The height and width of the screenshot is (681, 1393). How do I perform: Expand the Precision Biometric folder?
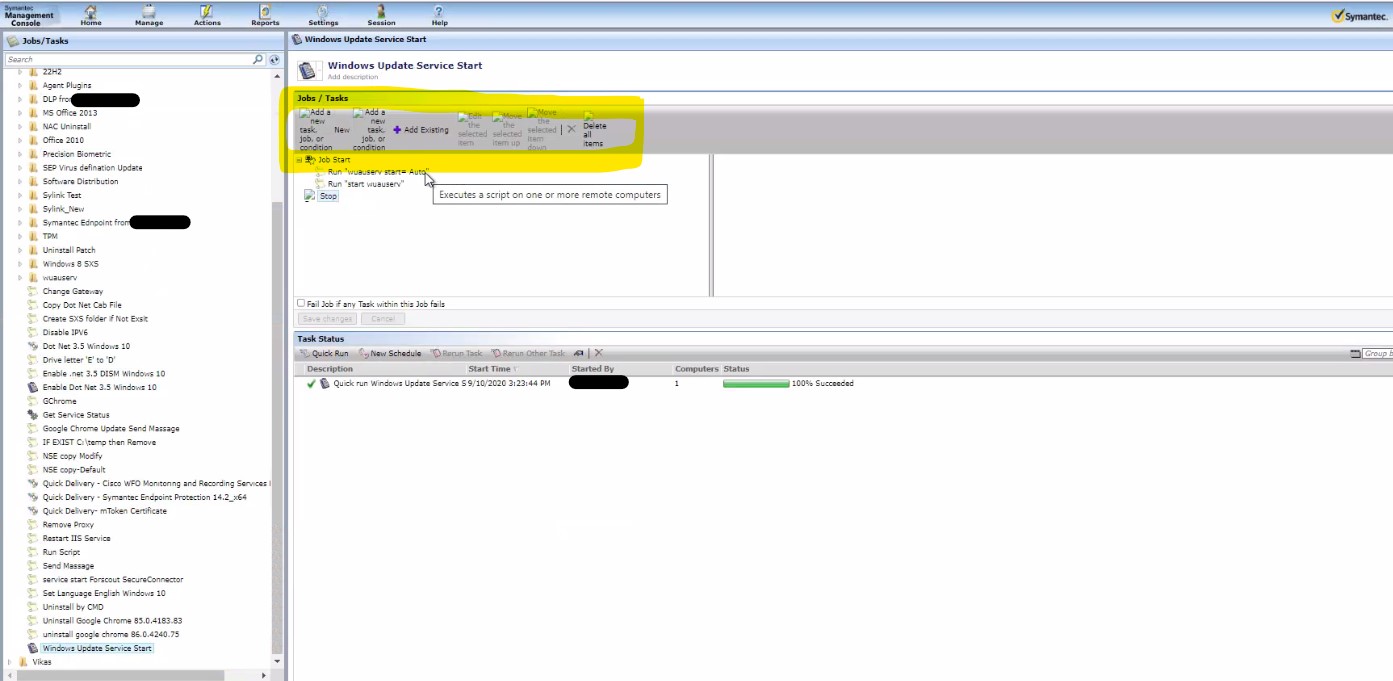click(x=20, y=154)
